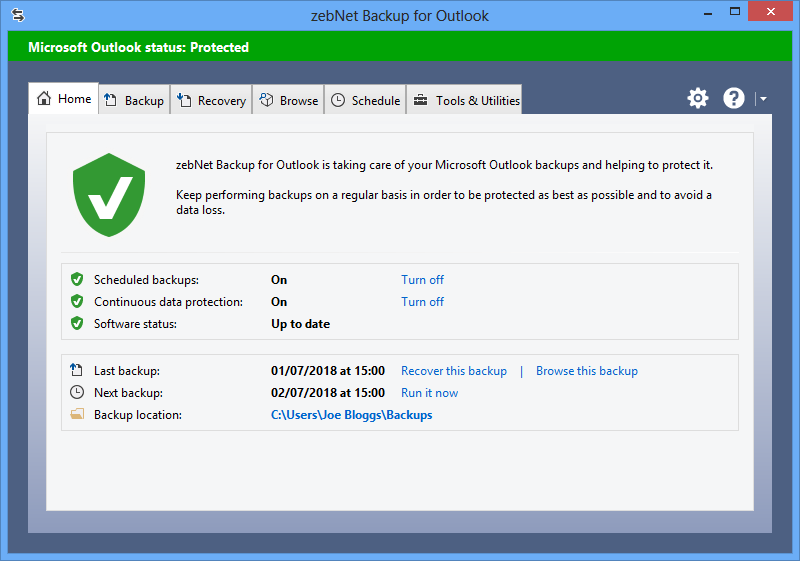The image size is (800, 561).
Task: Click the Up to date status text
Action: (x=301, y=324)
